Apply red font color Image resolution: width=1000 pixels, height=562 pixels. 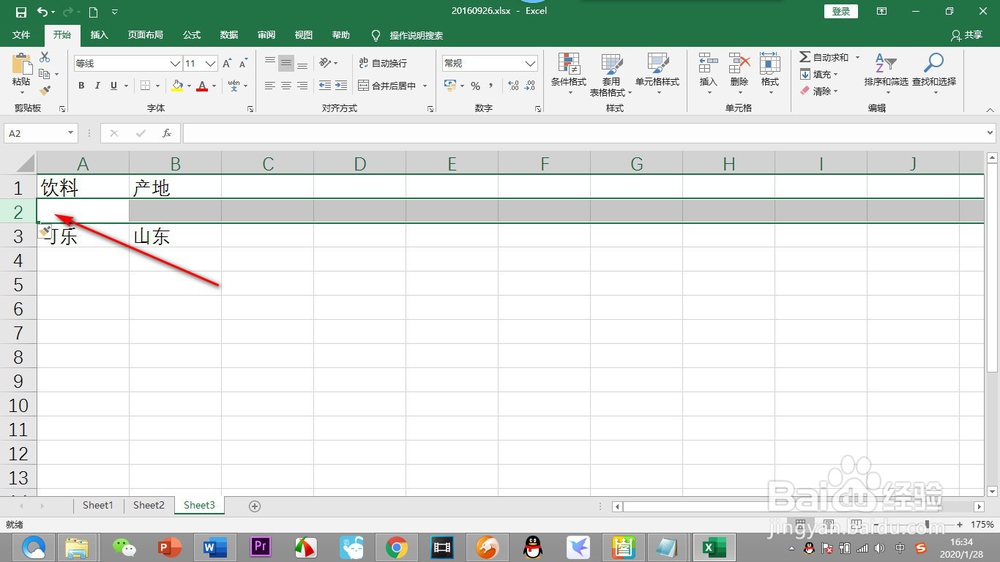click(202, 85)
